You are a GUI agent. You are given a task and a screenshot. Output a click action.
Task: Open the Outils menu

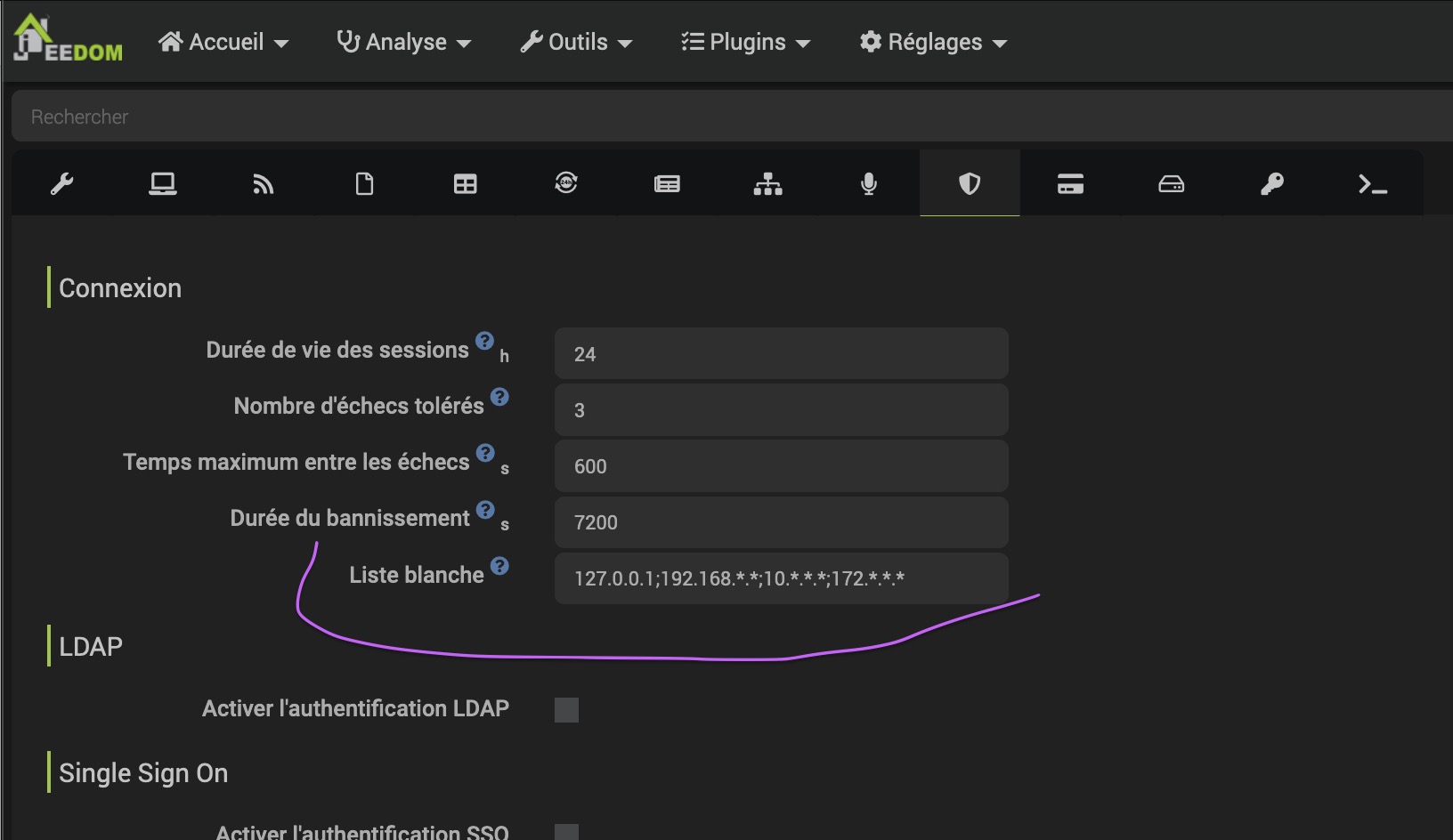(x=576, y=42)
